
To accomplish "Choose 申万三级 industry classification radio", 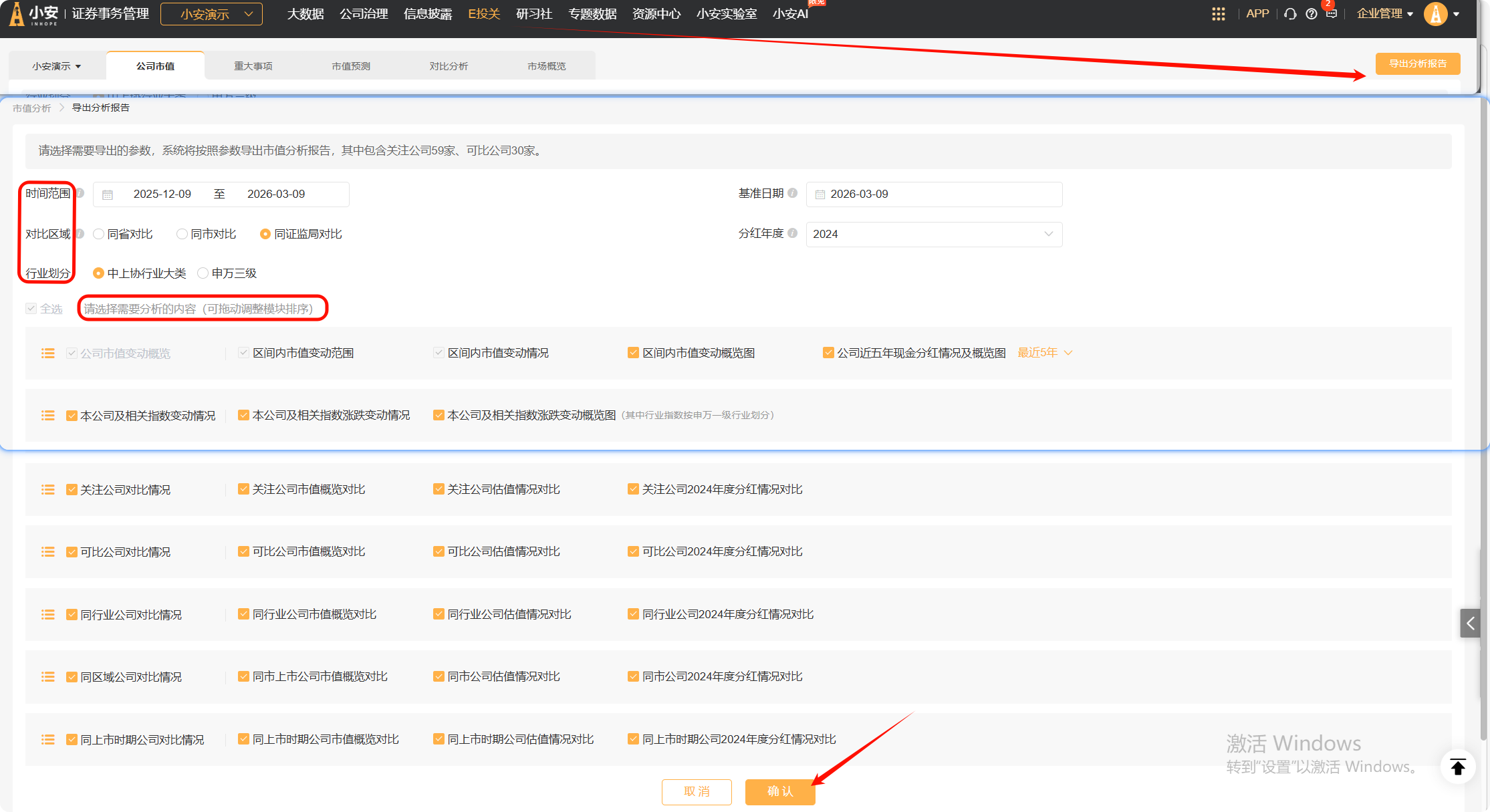I will [x=203, y=273].
